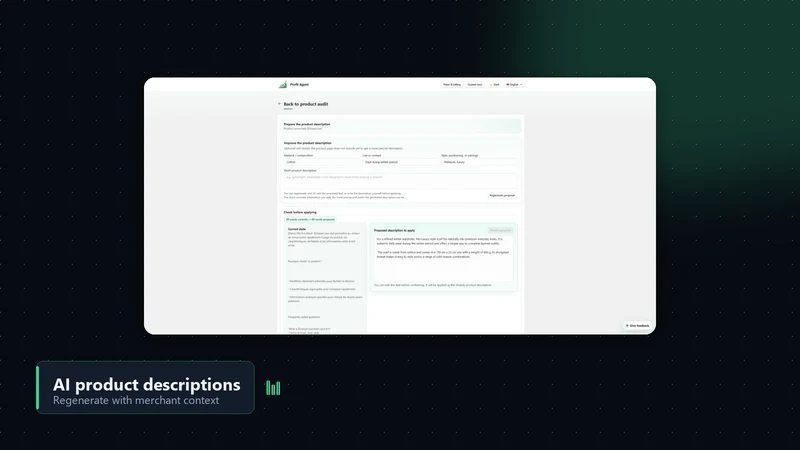This screenshot has height=450, width=800.
Task: Click the Improve the product description heading
Action: tap(308, 143)
